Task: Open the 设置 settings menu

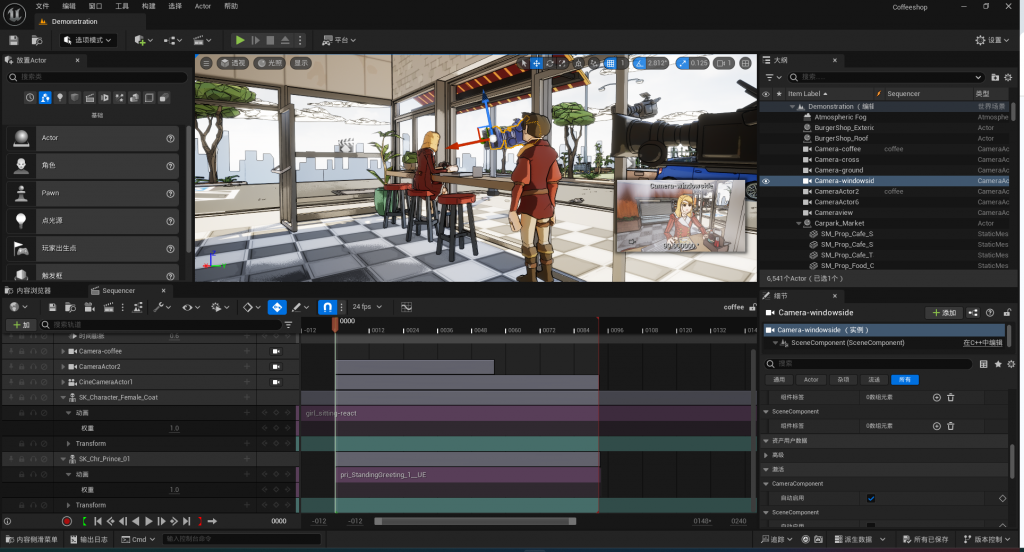Action: pyautogui.click(x=992, y=40)
